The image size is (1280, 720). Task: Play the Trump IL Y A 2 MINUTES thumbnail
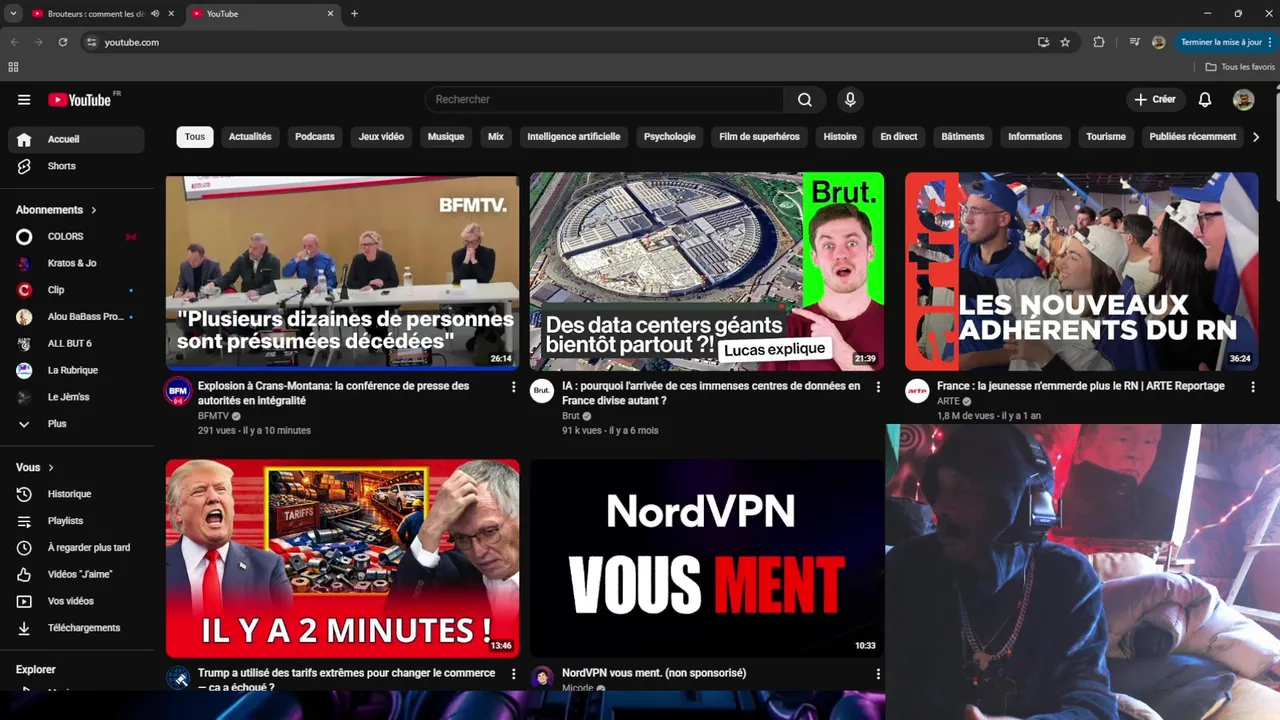(x=342, y=558)
